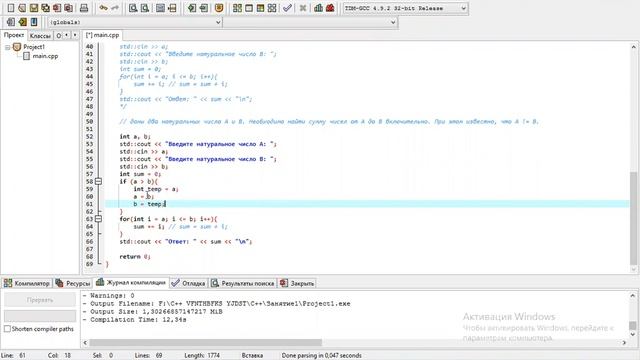640x360 pixels.
Task: Click the Replace toolbar icon
Action: coord(144,8)
